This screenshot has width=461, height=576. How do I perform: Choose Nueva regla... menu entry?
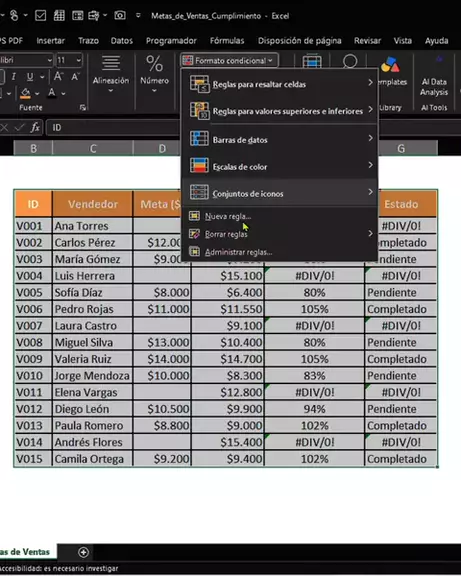(x=280, y=216)
